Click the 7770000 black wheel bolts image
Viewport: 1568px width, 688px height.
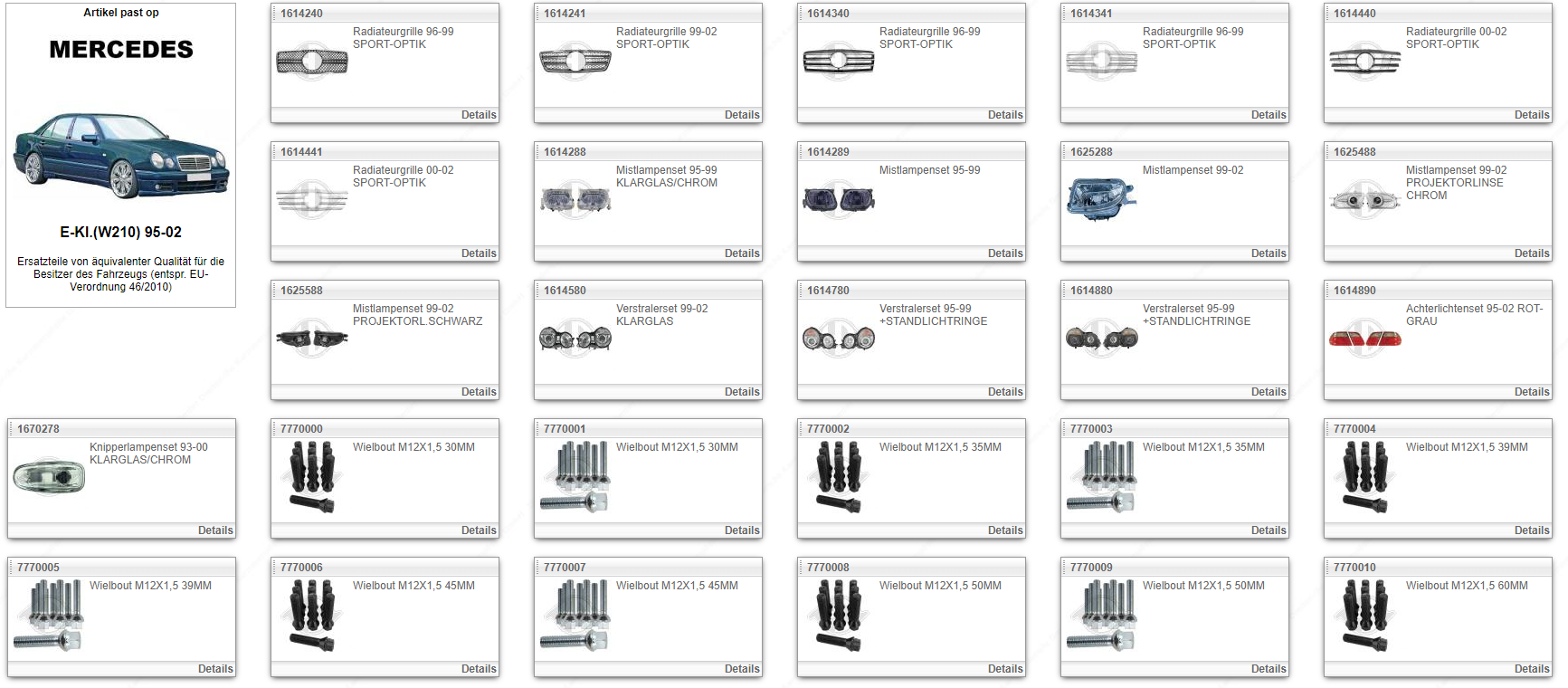click(313, 477)
